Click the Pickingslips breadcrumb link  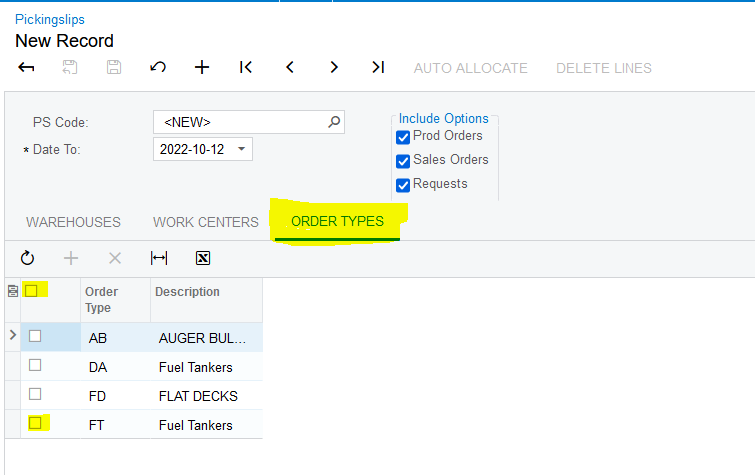pos(50,19)
